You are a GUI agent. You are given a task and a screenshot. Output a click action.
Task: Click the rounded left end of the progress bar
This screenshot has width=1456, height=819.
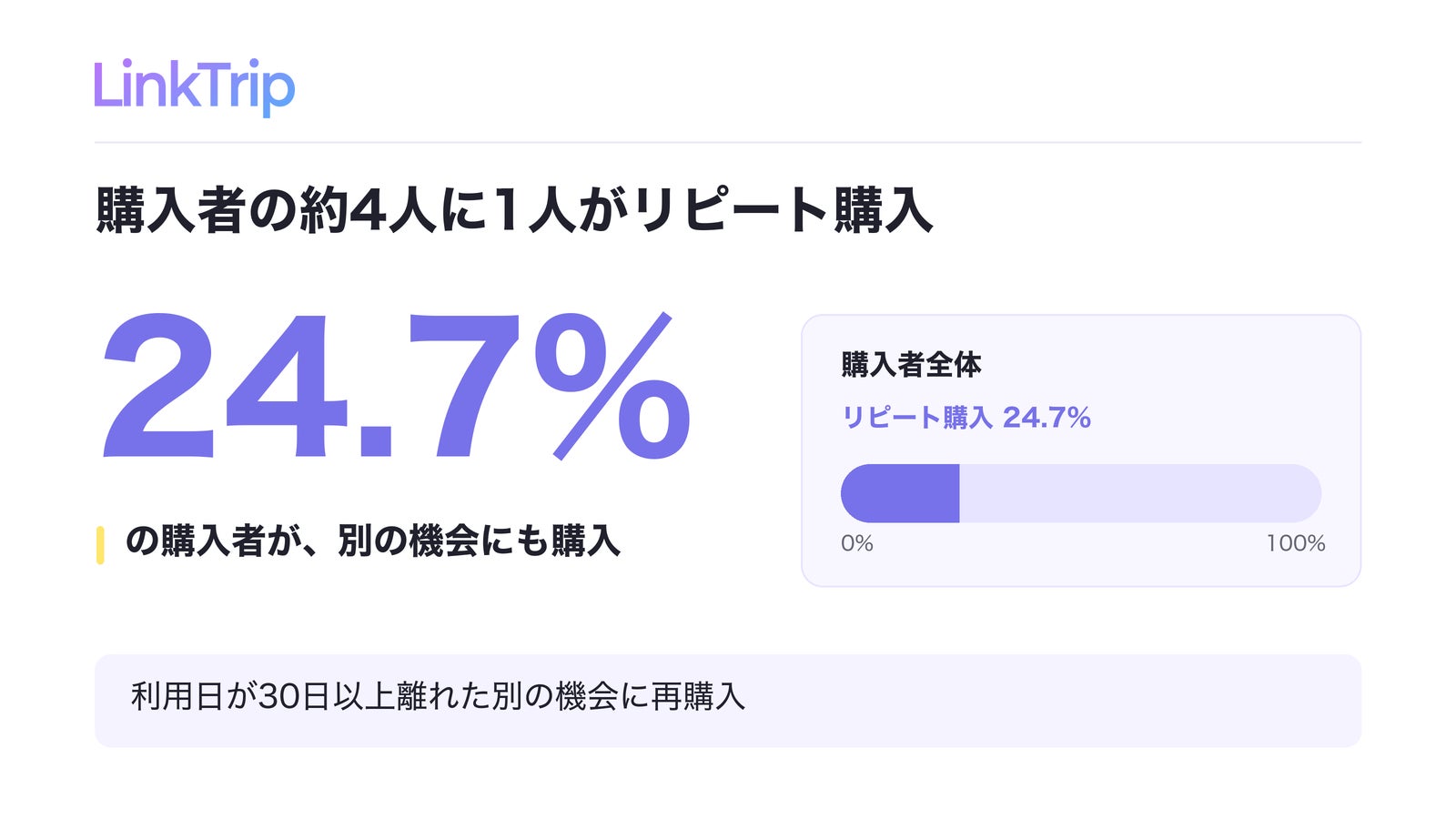tap(855, 493)
